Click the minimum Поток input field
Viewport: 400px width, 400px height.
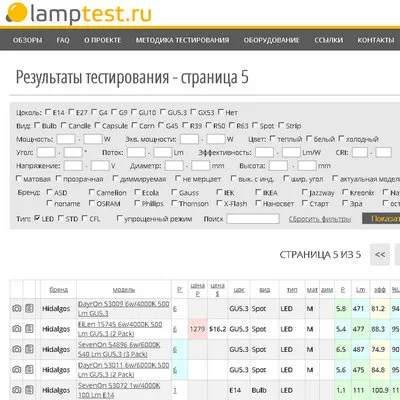[x=136, y=152]
